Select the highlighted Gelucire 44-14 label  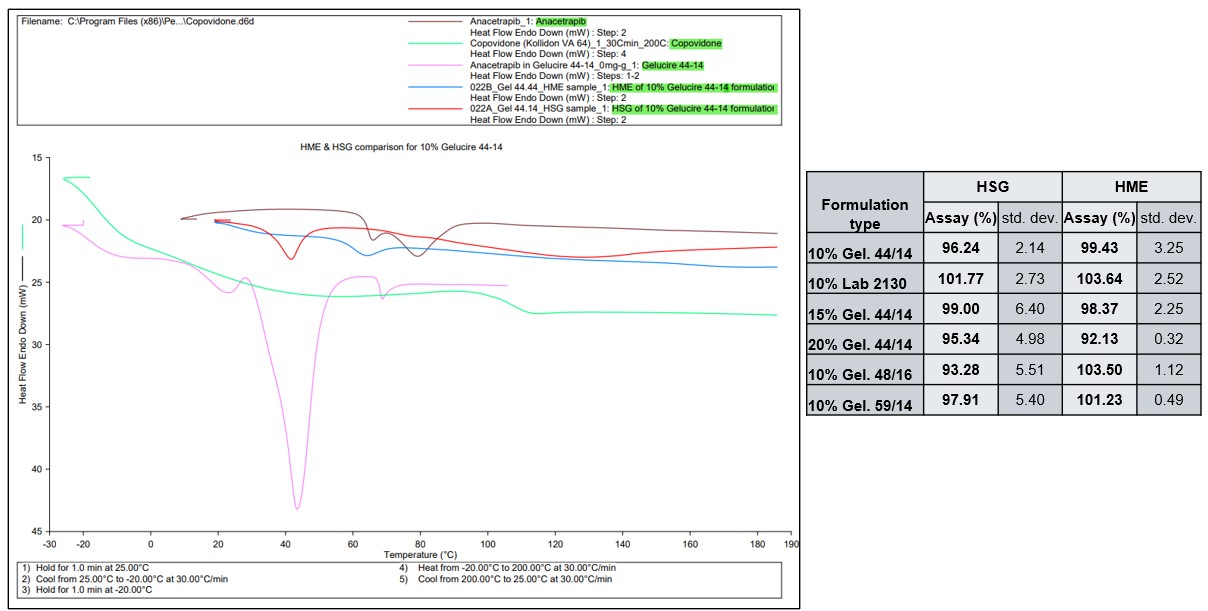(x=673, y=65)
